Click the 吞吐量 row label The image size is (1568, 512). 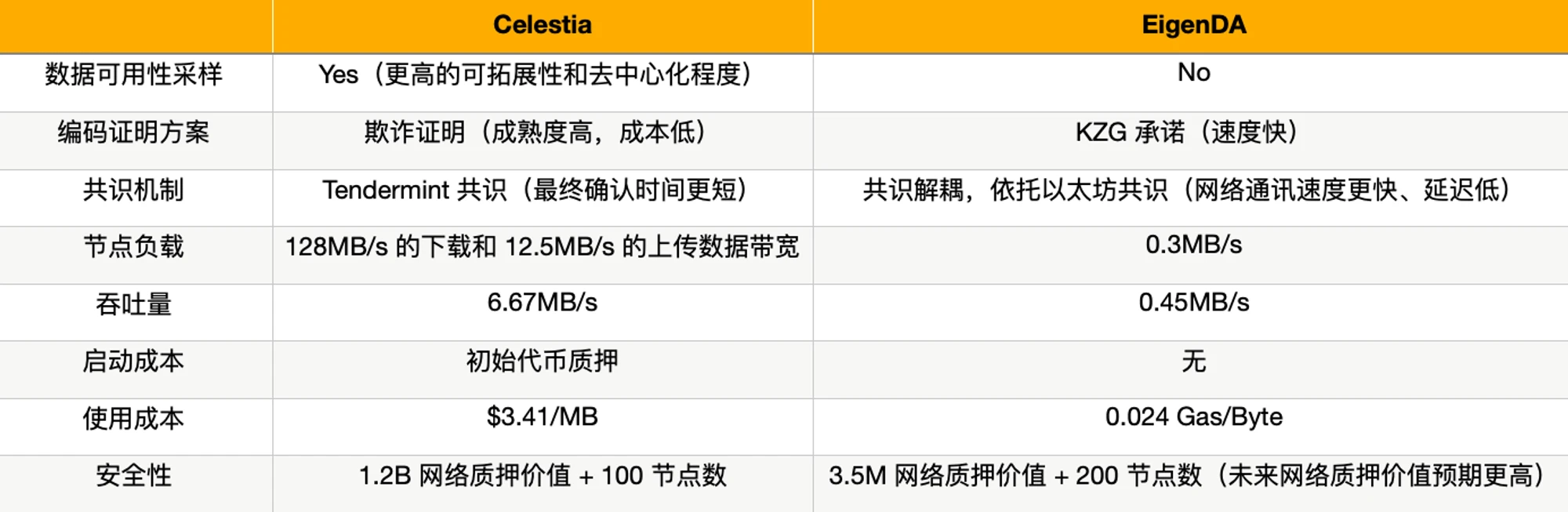(134, 304)
